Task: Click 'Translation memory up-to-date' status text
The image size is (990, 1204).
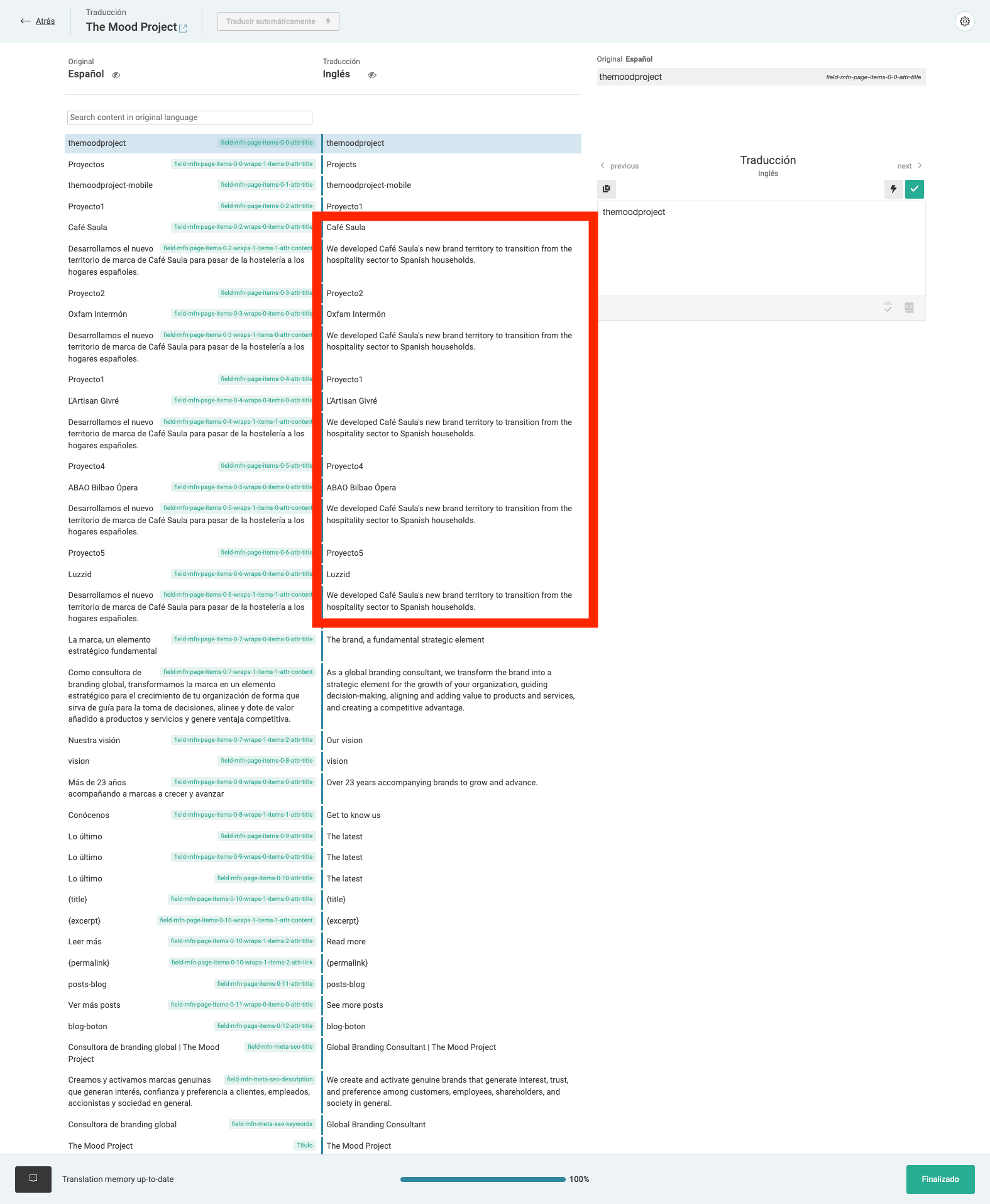Action: coord(118,1179)
